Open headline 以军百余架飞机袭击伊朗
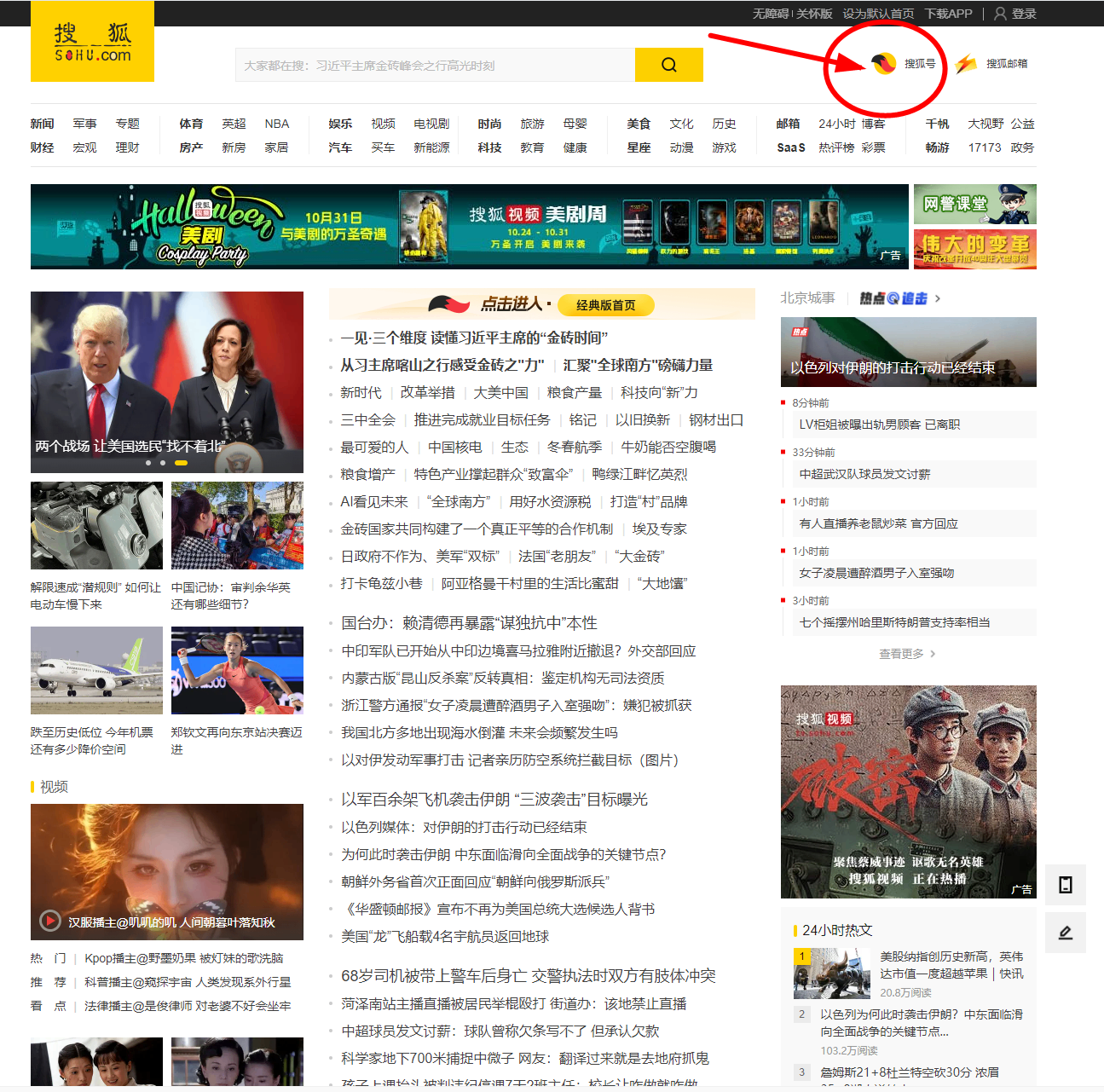The height and width of the screenshot is (1092, 1104). (x=494, y=800)
